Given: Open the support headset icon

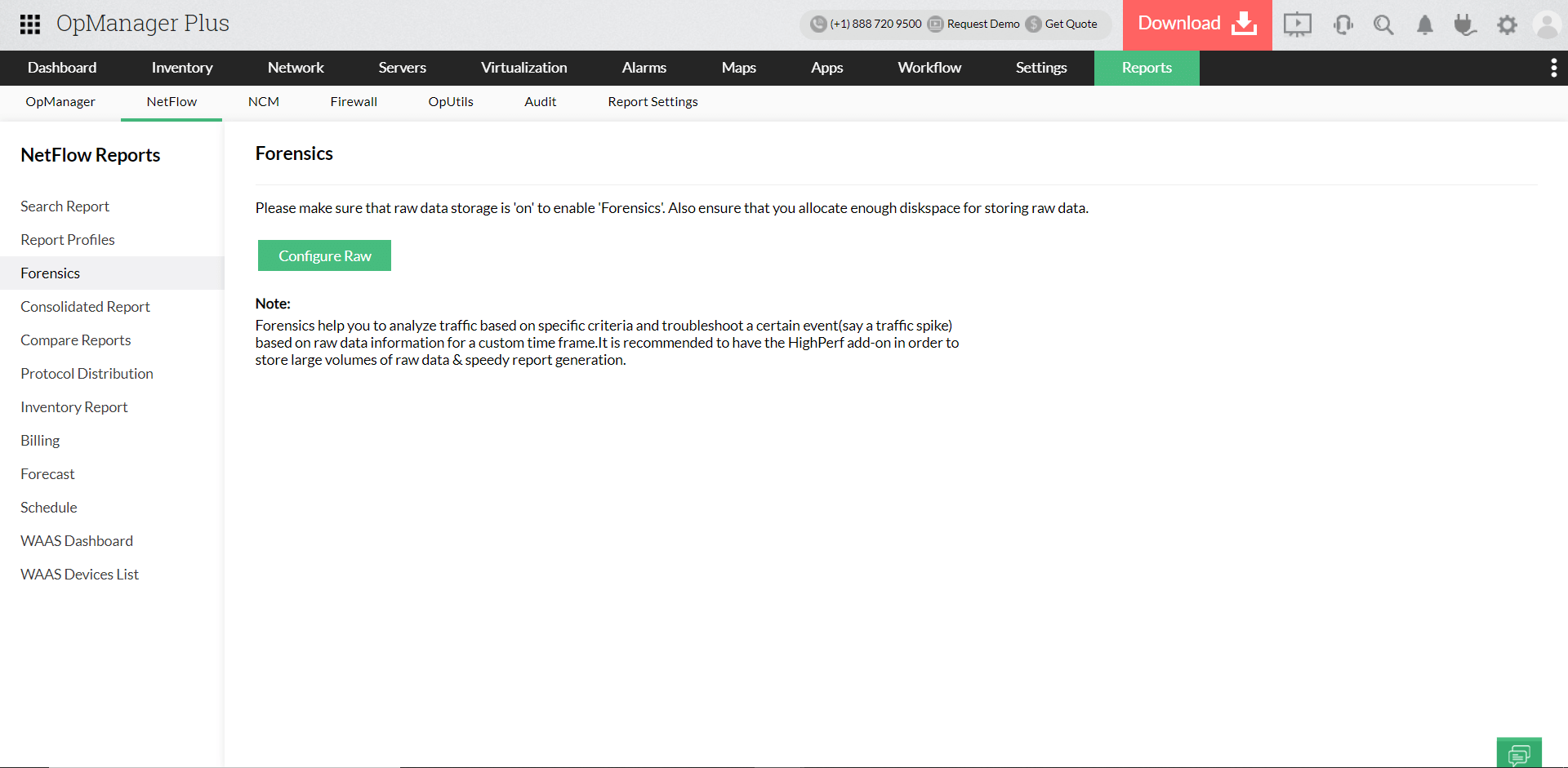Looking at the screenshot, I should (1343, 25).
